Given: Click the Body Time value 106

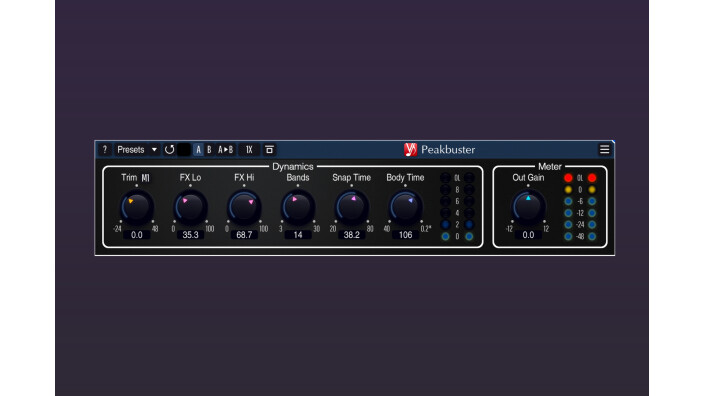Looking at the screenshot, I should coord(405,235).
